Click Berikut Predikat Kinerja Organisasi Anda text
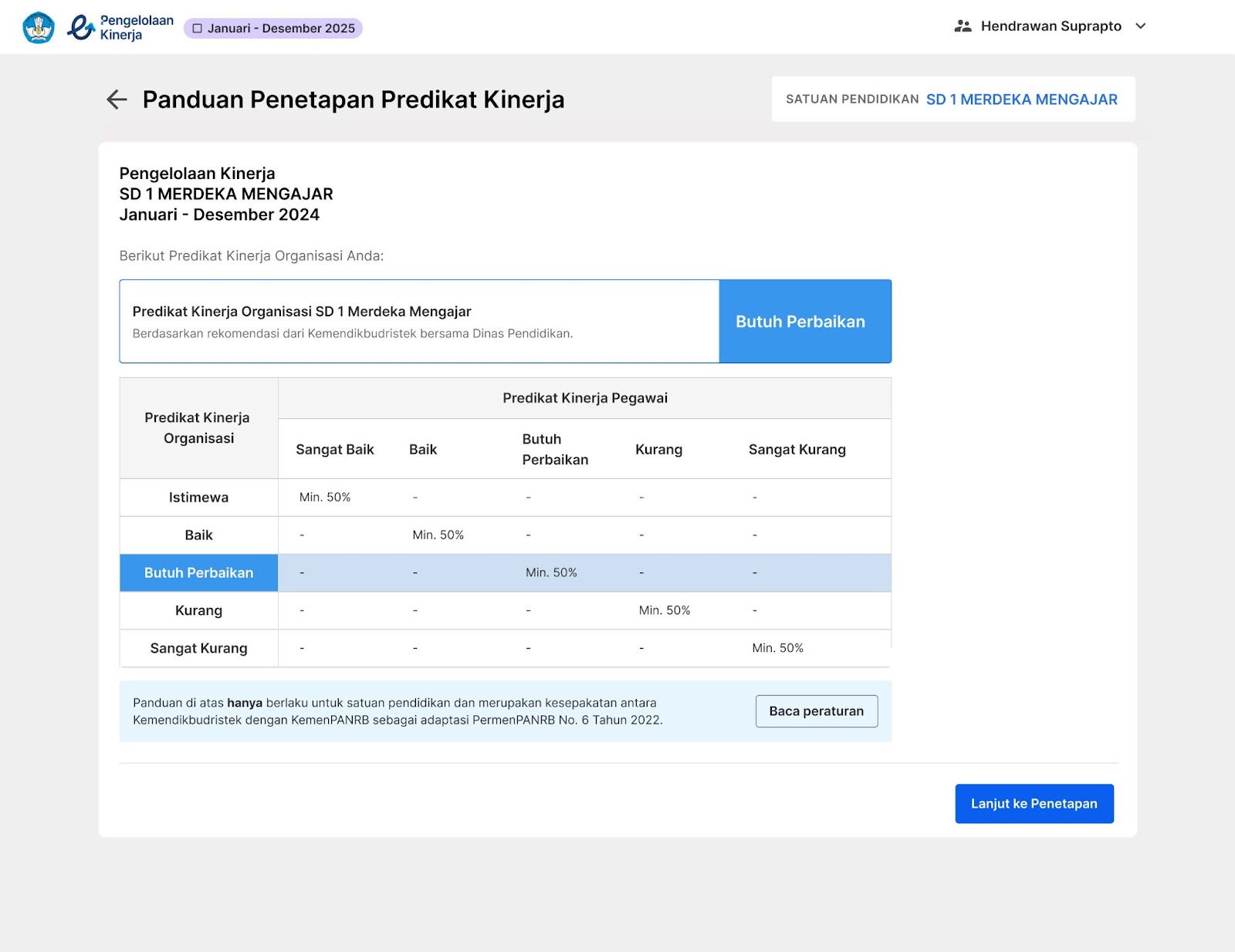Viewport: 1235px width, 952px height. 252,256
